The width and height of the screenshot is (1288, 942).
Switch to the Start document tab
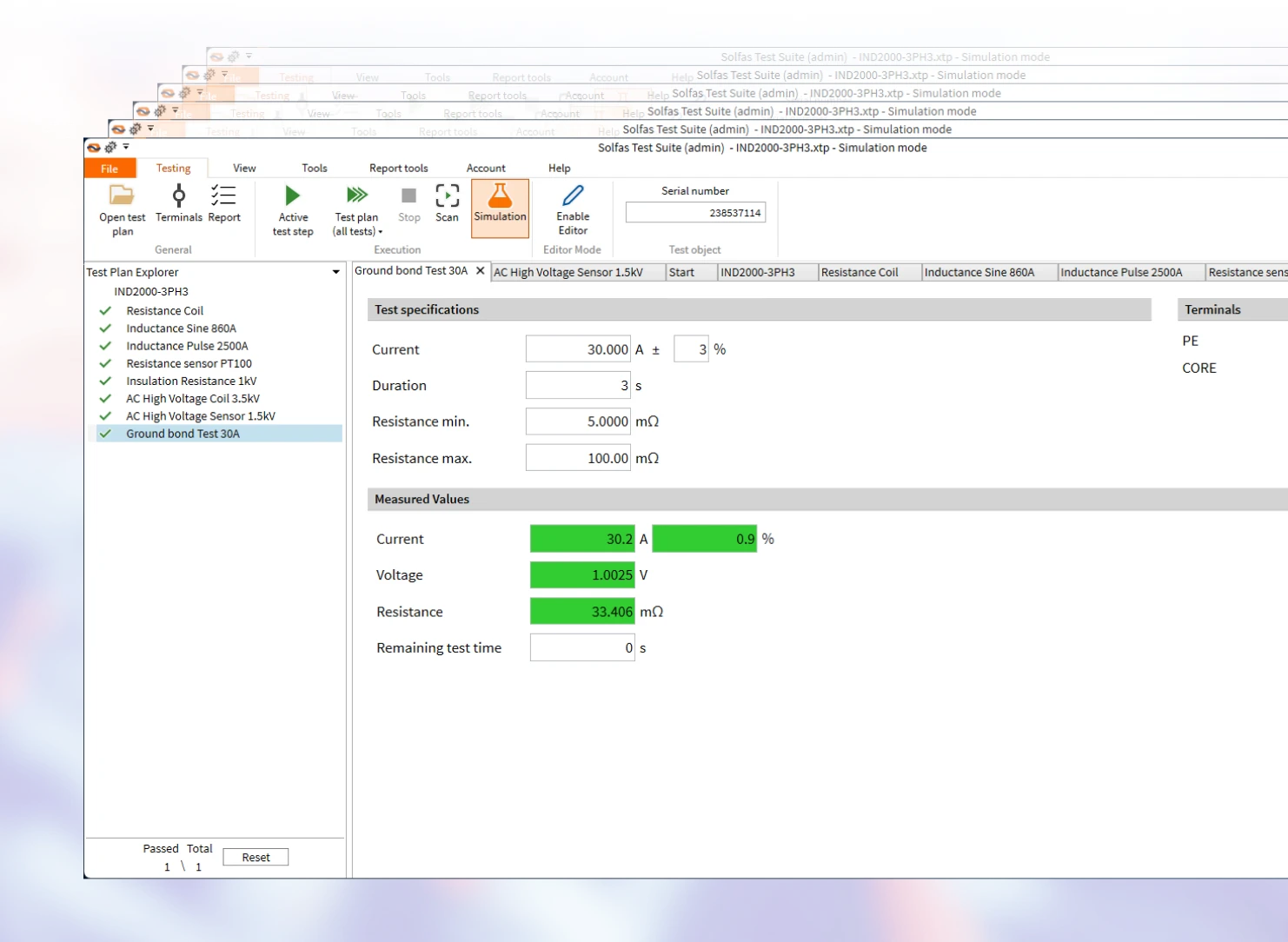[691, 272]
